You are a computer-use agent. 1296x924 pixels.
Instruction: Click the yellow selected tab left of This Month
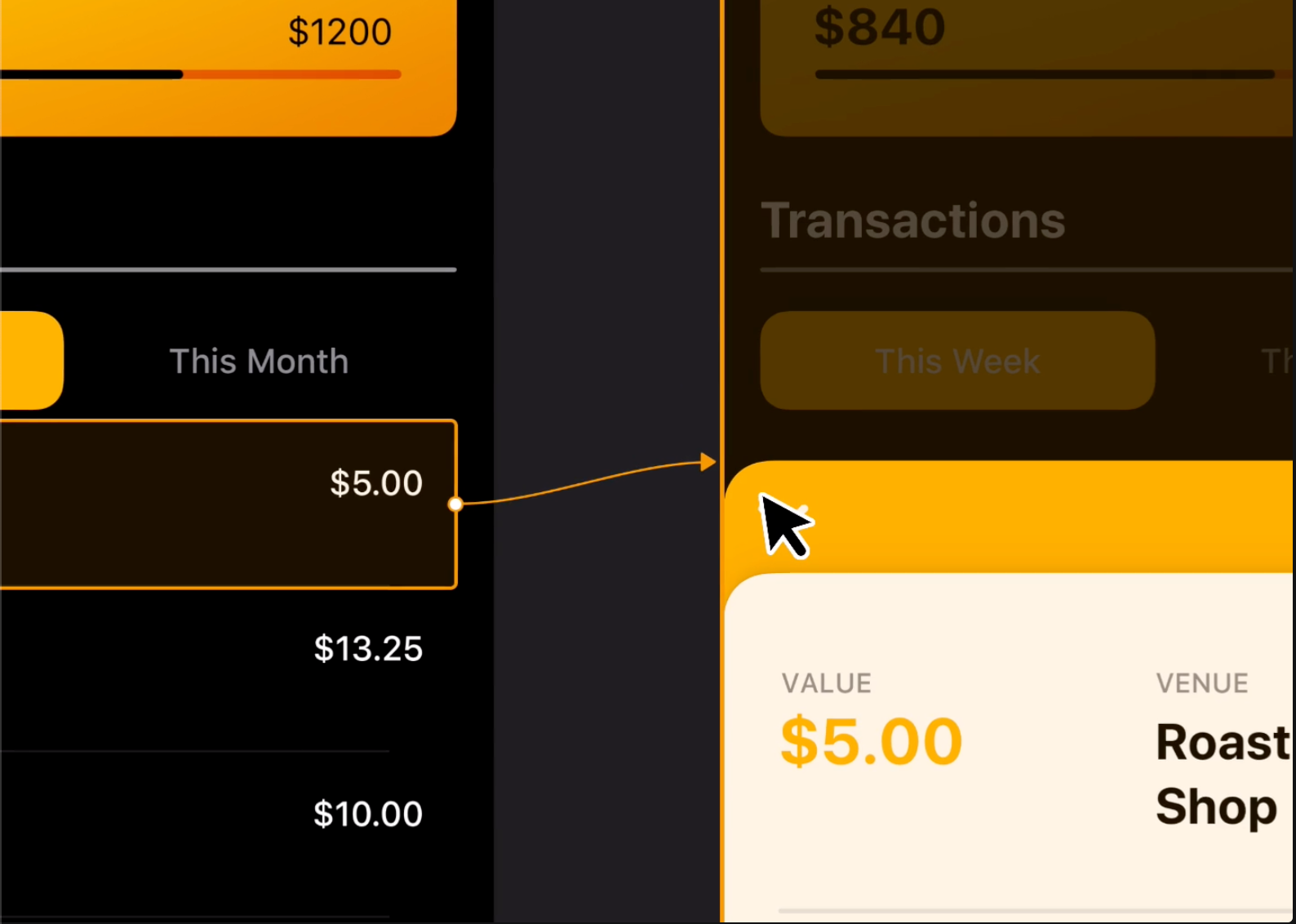pos(29,361)
